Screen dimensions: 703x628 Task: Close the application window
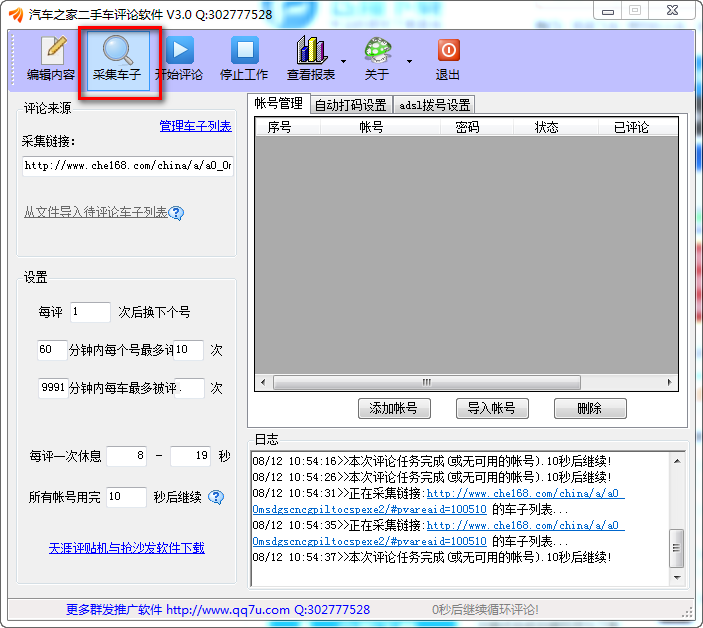pyautogui.click(x=672, y=11)
